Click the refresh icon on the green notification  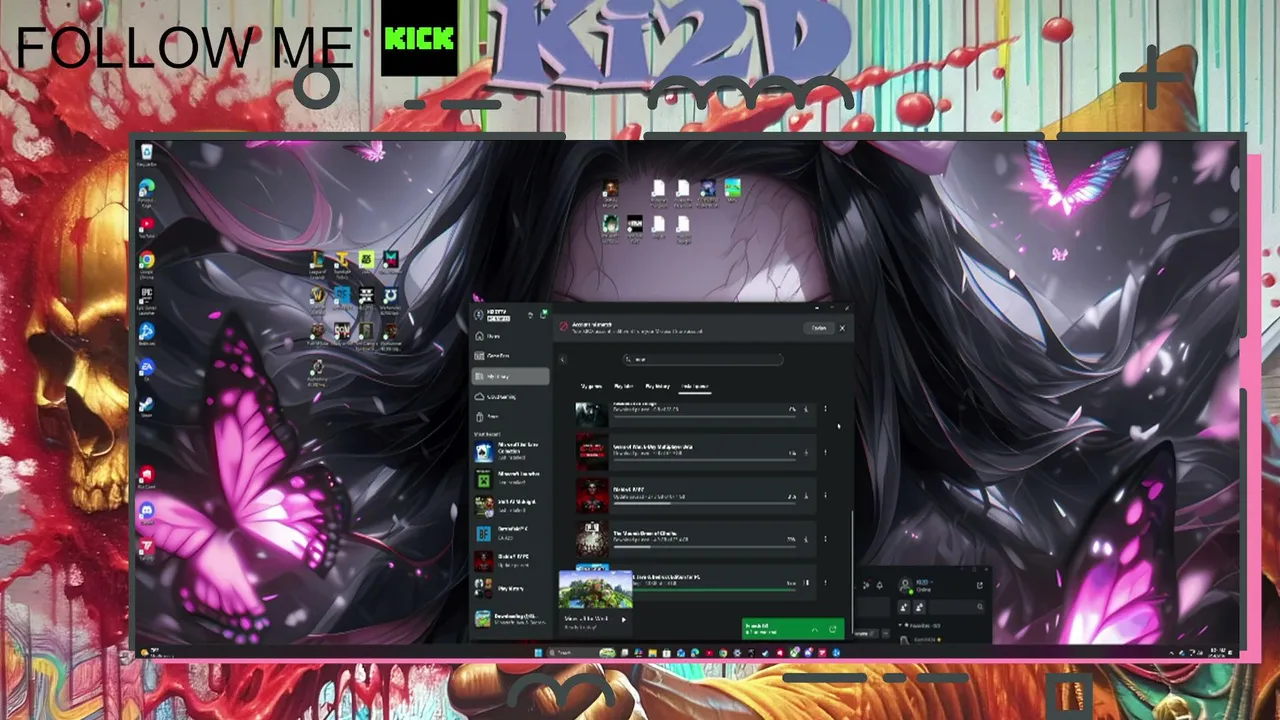832,629
